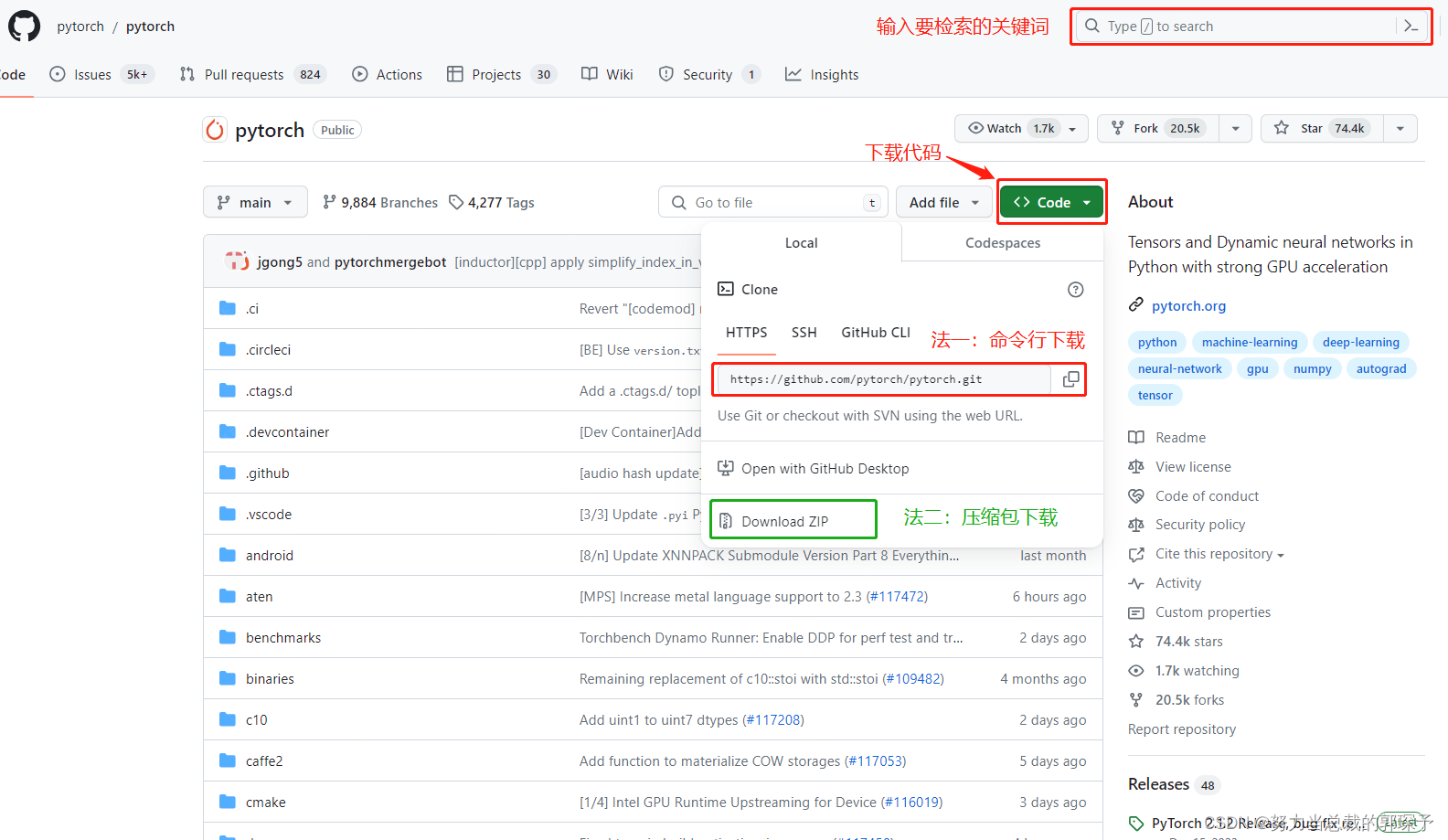
Task: Click the pytorch repository flame logo
Action: tap(215, 130)
